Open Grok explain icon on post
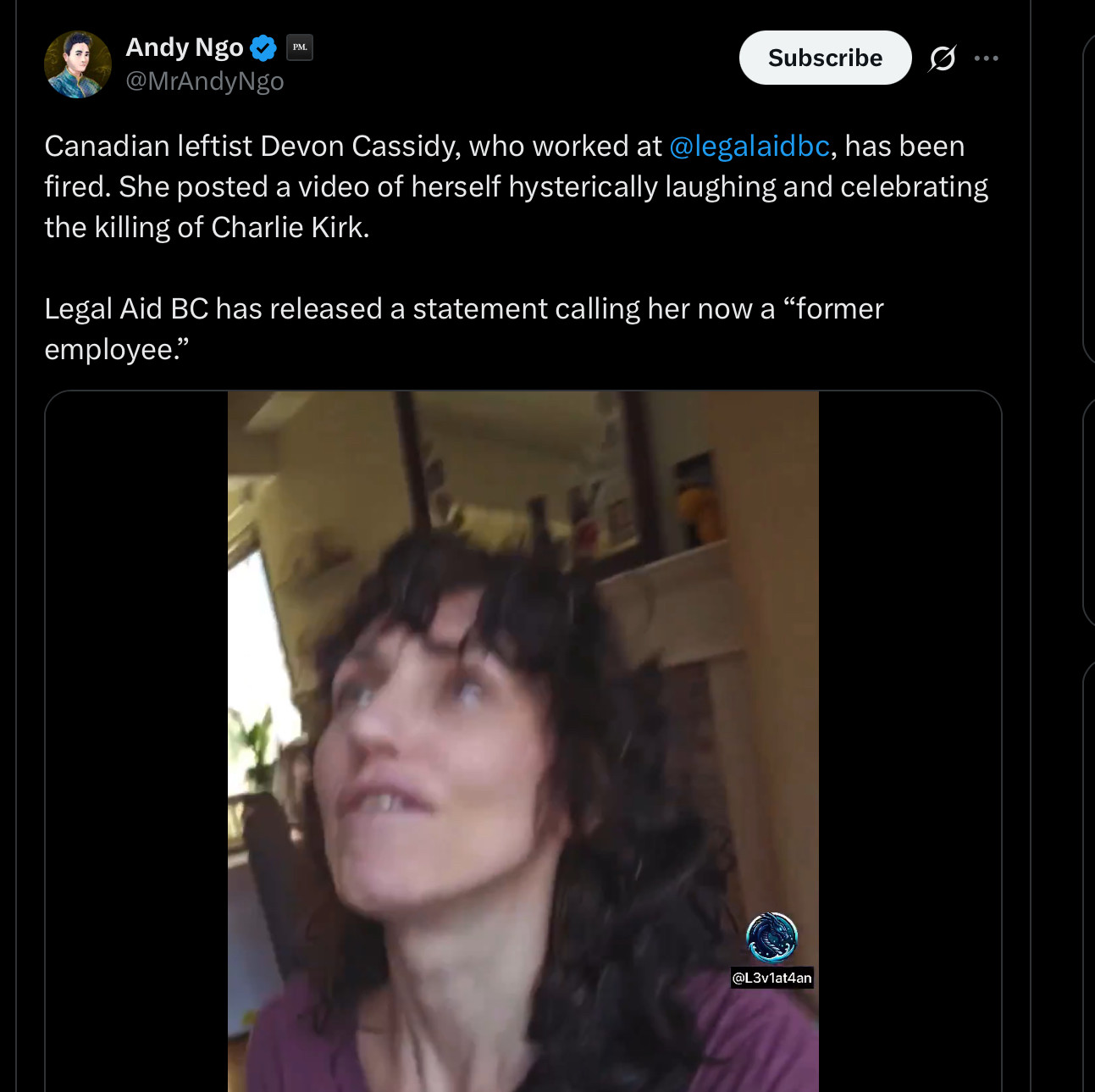The width and height of the screenshot is (1095, 1092). (942, 58)
